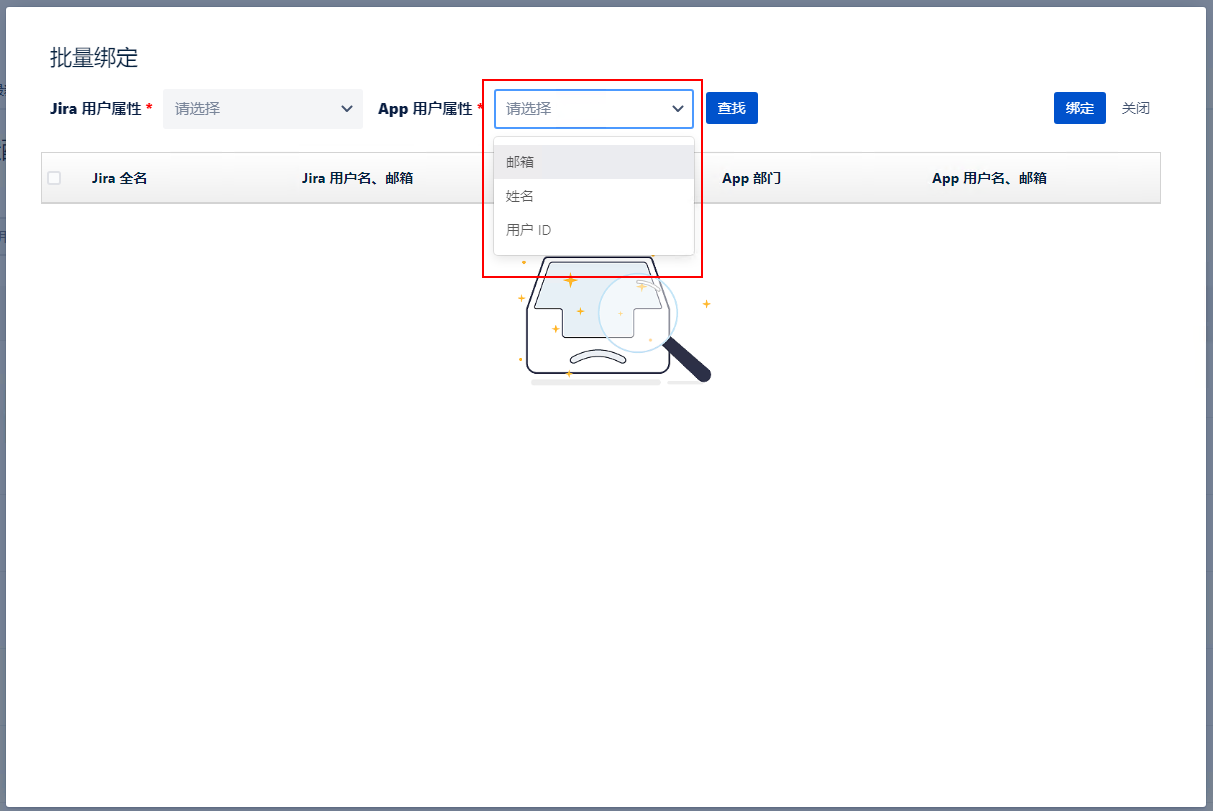Click the 批量绑定 dialog title

tap(94, 58)
